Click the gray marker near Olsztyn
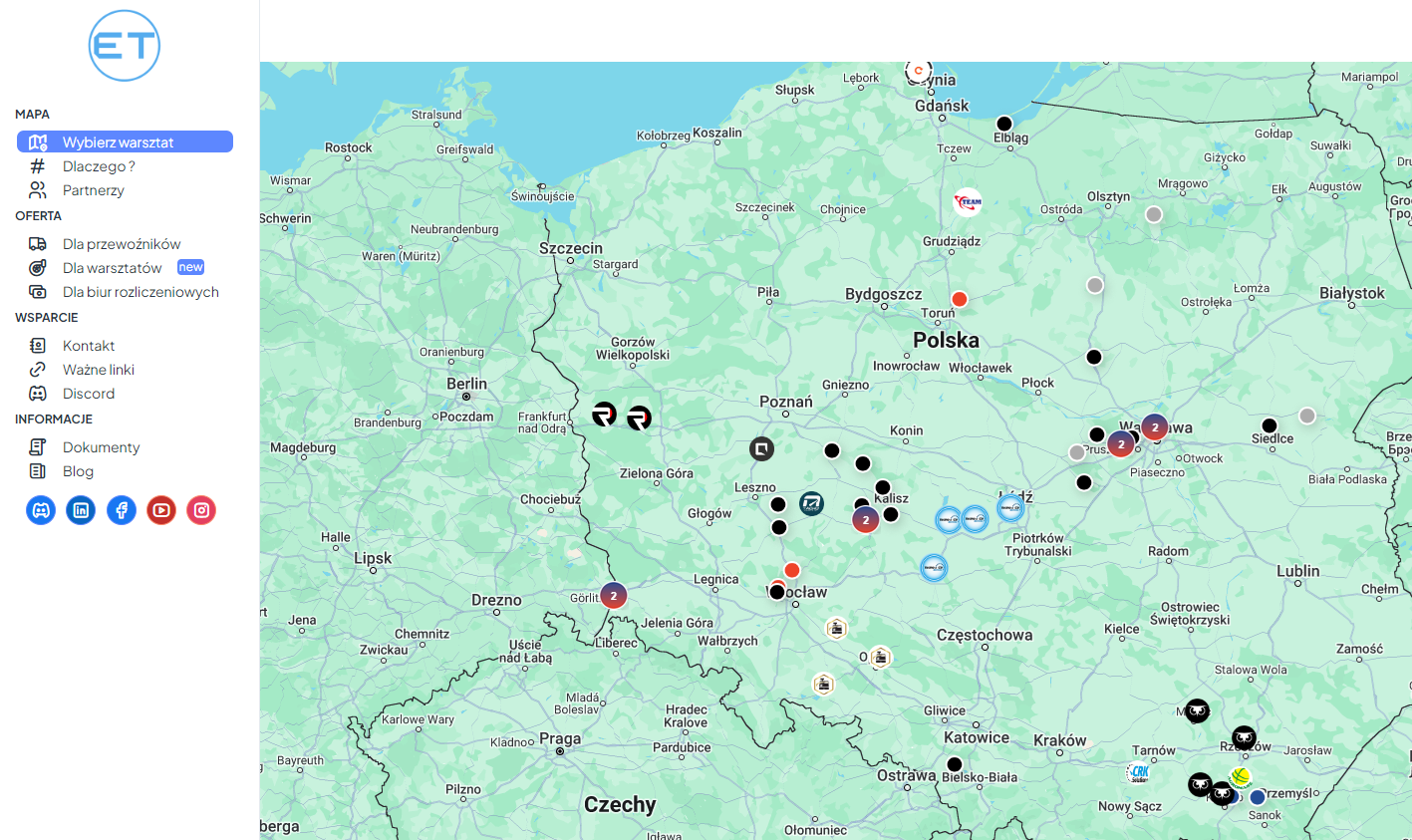The width and height of the screenshot is (1412, 840). click(1154, 214)
